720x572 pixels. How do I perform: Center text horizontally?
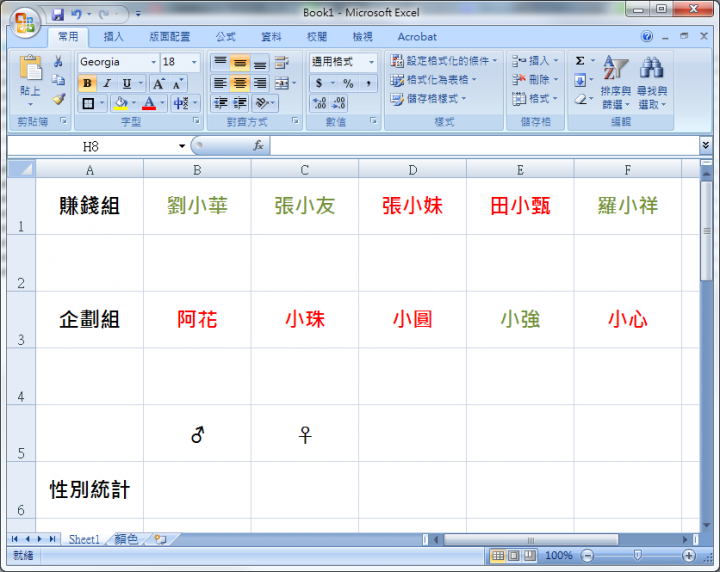point(239,83)
